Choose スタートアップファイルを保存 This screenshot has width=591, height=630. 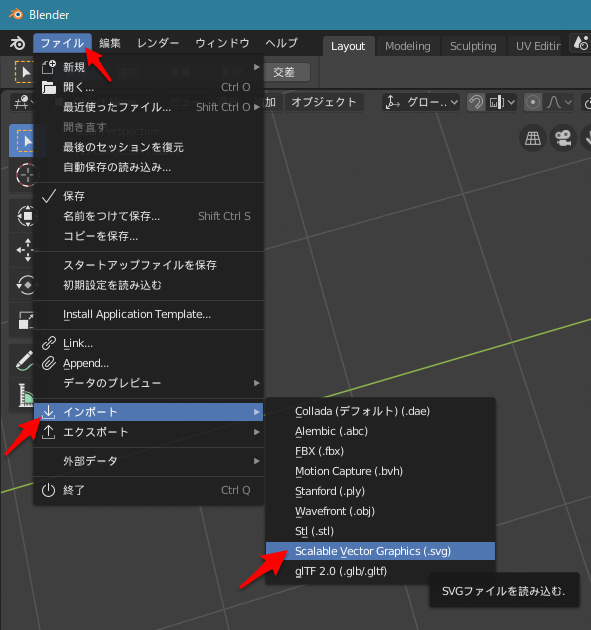click(x=149, y=265)
